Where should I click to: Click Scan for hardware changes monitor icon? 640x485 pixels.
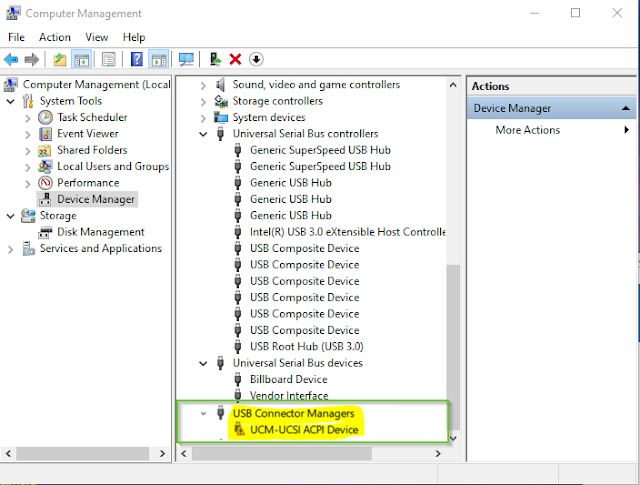click(187, 60)
